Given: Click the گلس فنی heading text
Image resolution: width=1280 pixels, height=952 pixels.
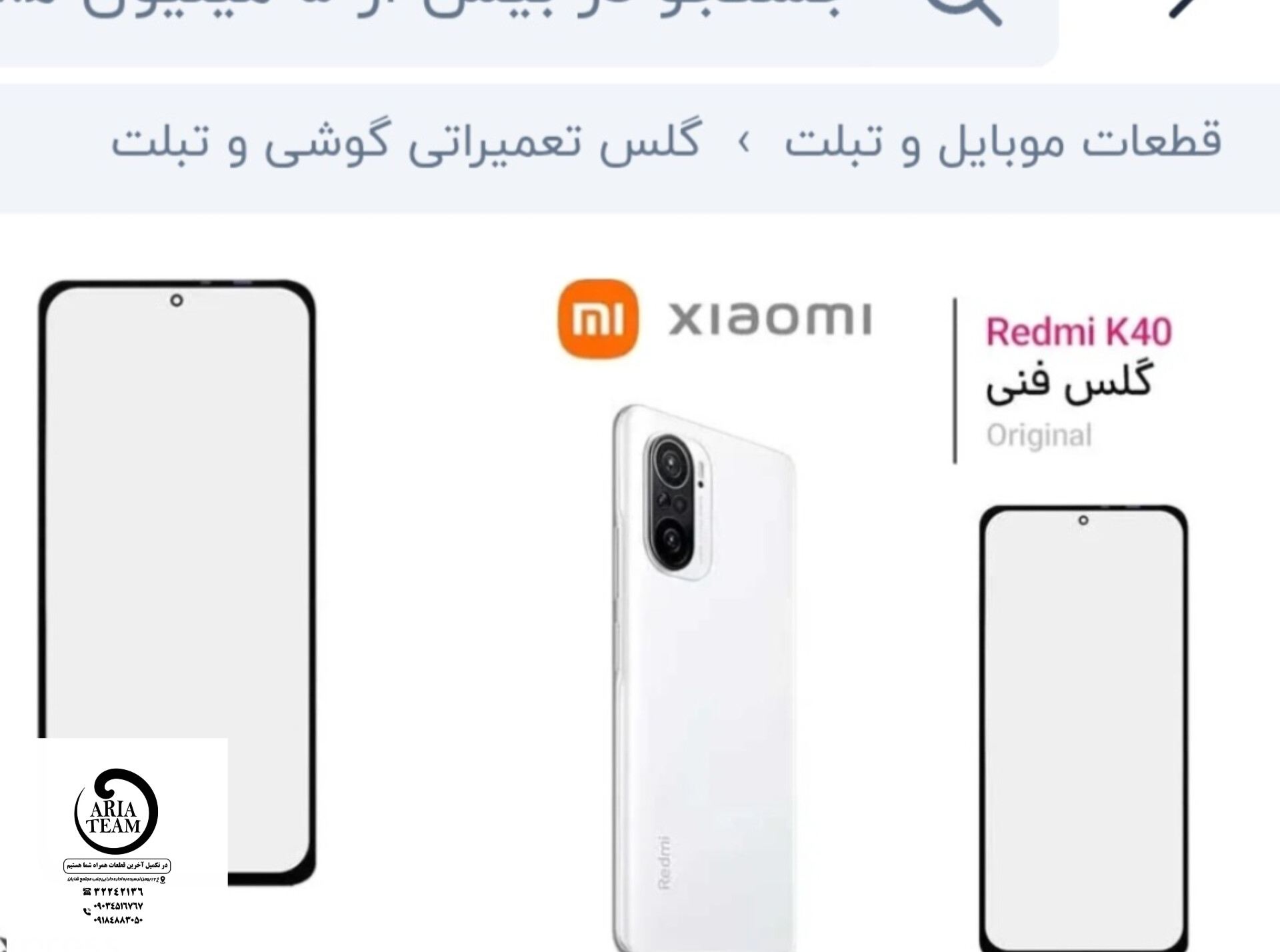Looking at the screenshot, I should [x=1069, y=382].
